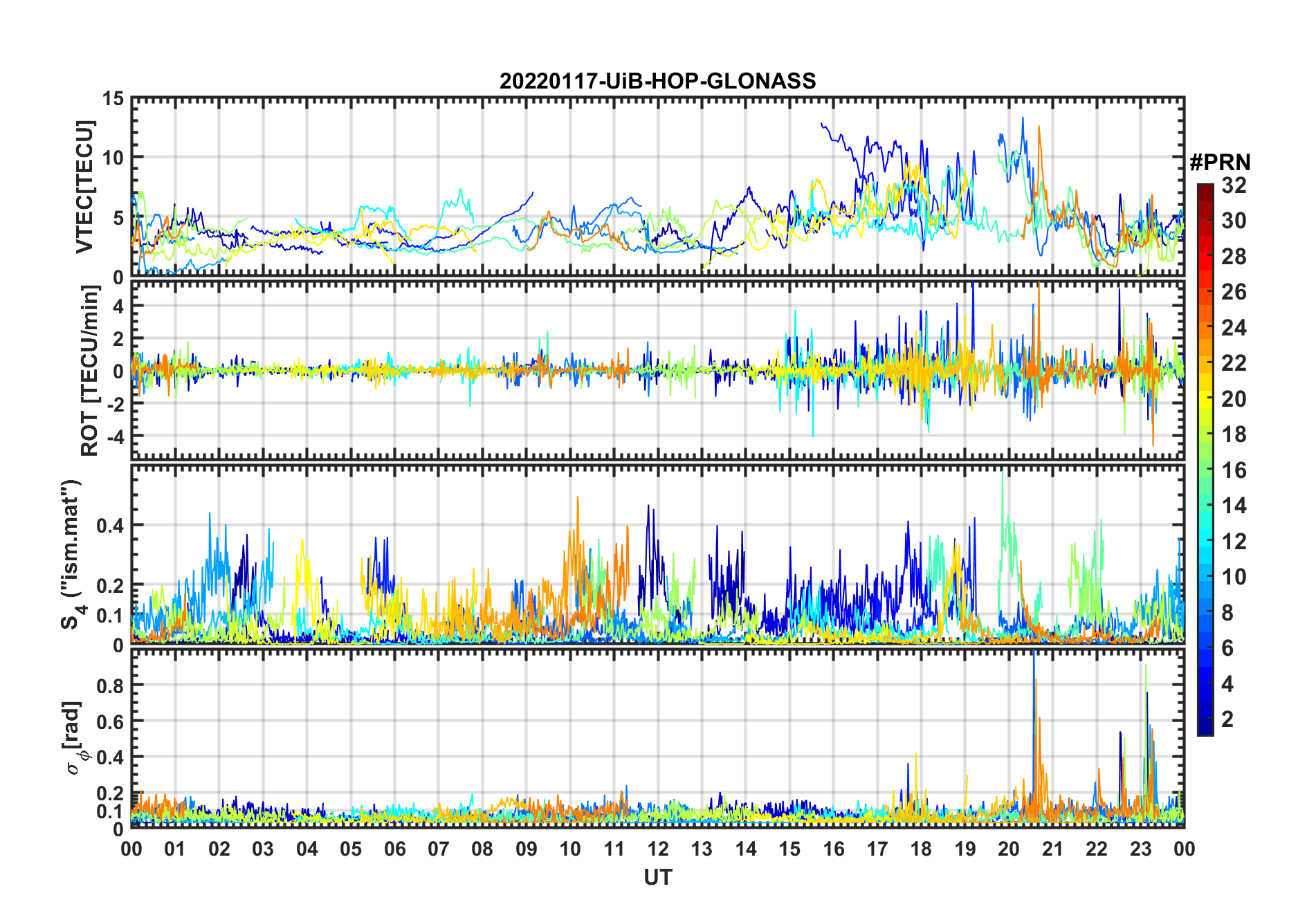
Task: Click the sigma phi [rad] axis label
Action: (75, 737)
